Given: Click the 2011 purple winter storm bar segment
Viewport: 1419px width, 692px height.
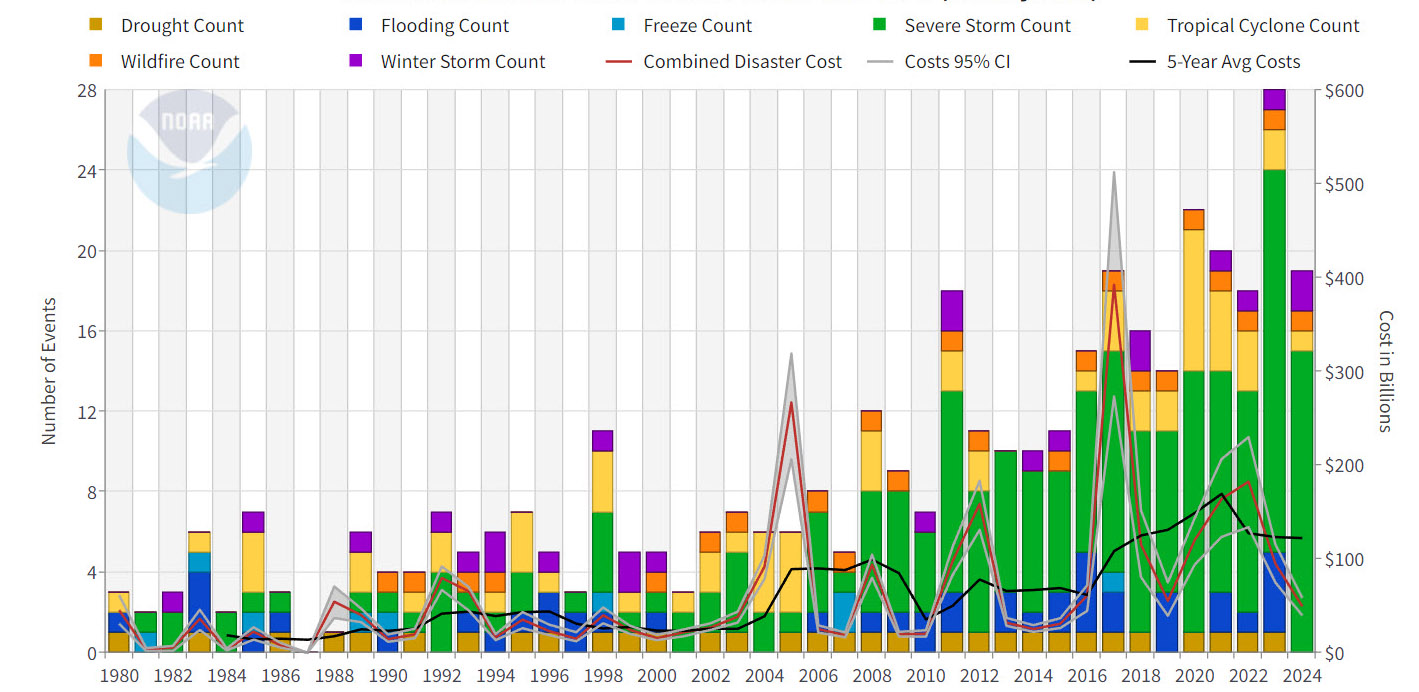Looking at the screenshot, I should [x=951, y=310].
